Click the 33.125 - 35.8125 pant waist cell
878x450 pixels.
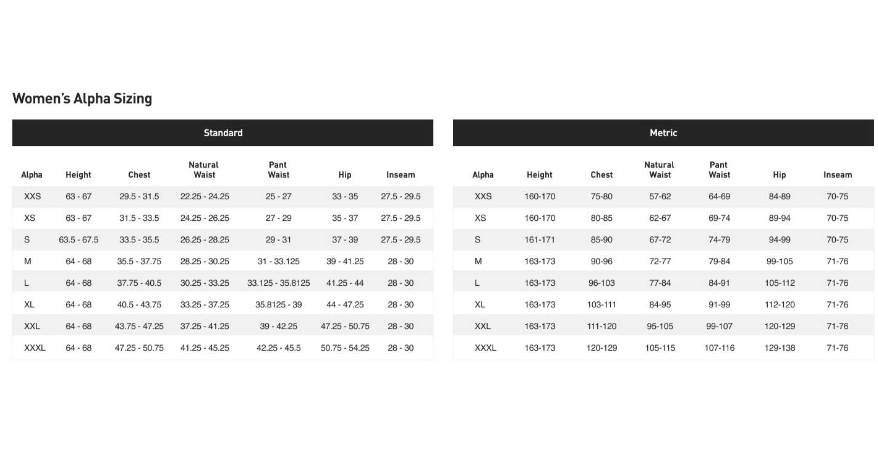pyautogui.click(x=278, y=283)
